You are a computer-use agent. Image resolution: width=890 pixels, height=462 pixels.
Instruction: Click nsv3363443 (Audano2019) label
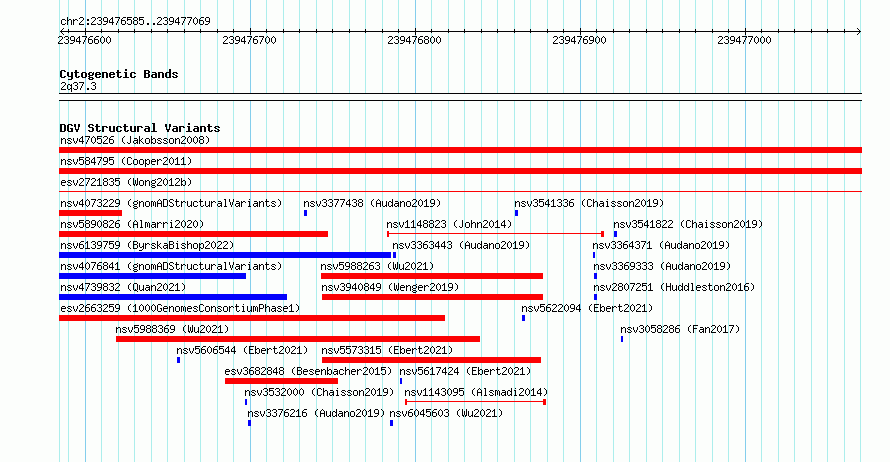461,245
